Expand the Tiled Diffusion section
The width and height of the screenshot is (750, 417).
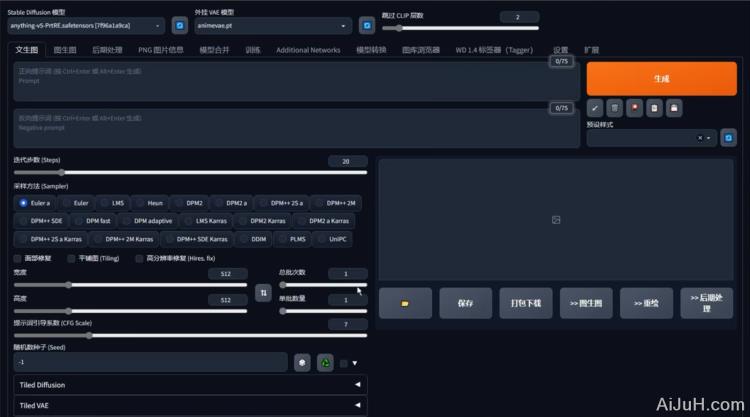[190, 384]
